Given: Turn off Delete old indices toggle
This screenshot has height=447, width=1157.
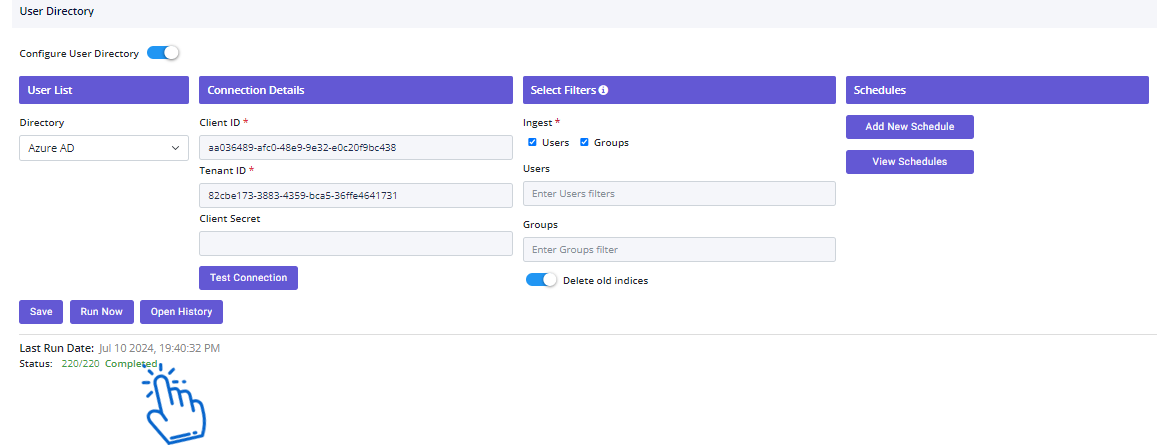Looking at the screenshot, I should point(541,280).
